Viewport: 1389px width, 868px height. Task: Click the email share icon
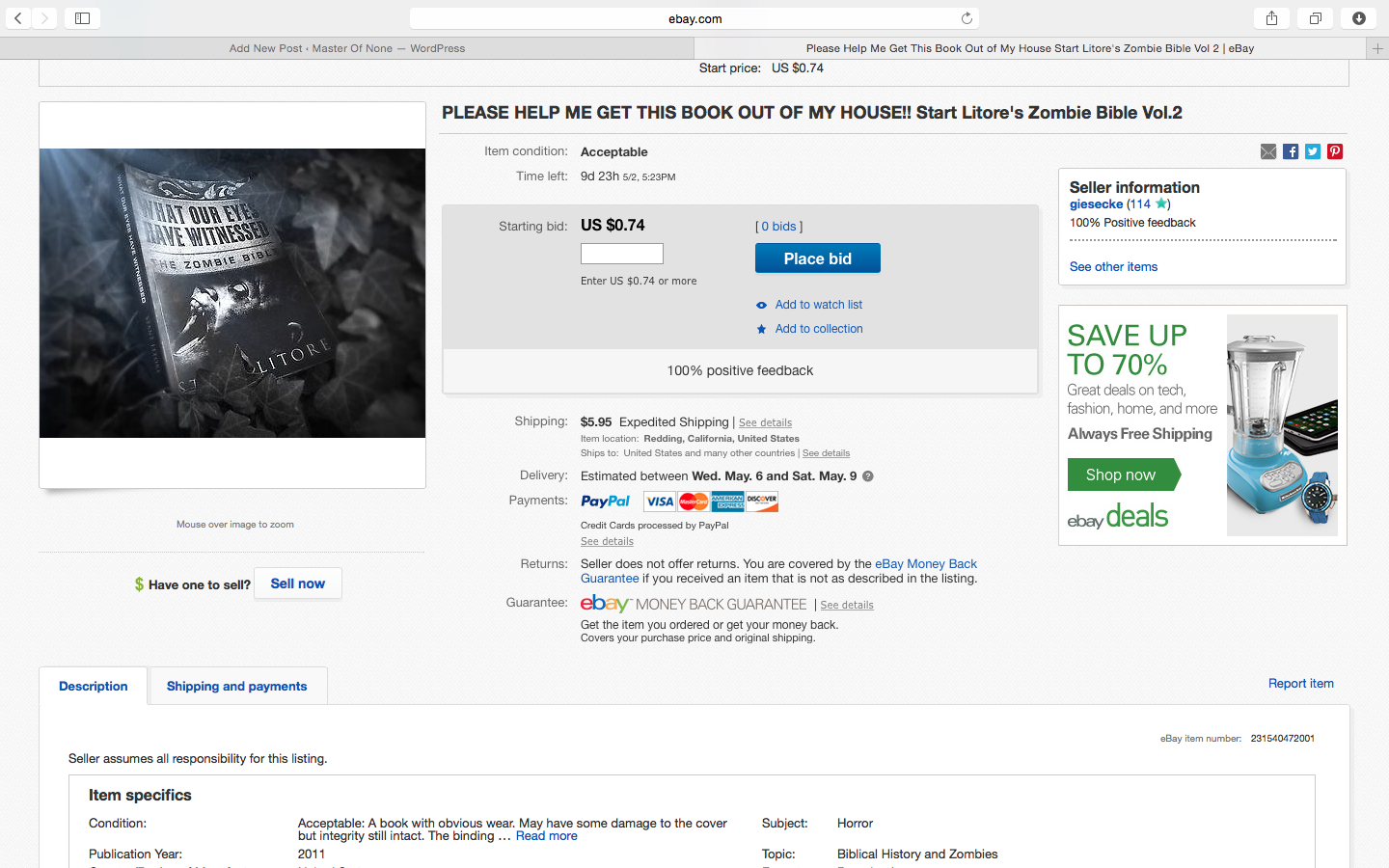(1268, 151)
